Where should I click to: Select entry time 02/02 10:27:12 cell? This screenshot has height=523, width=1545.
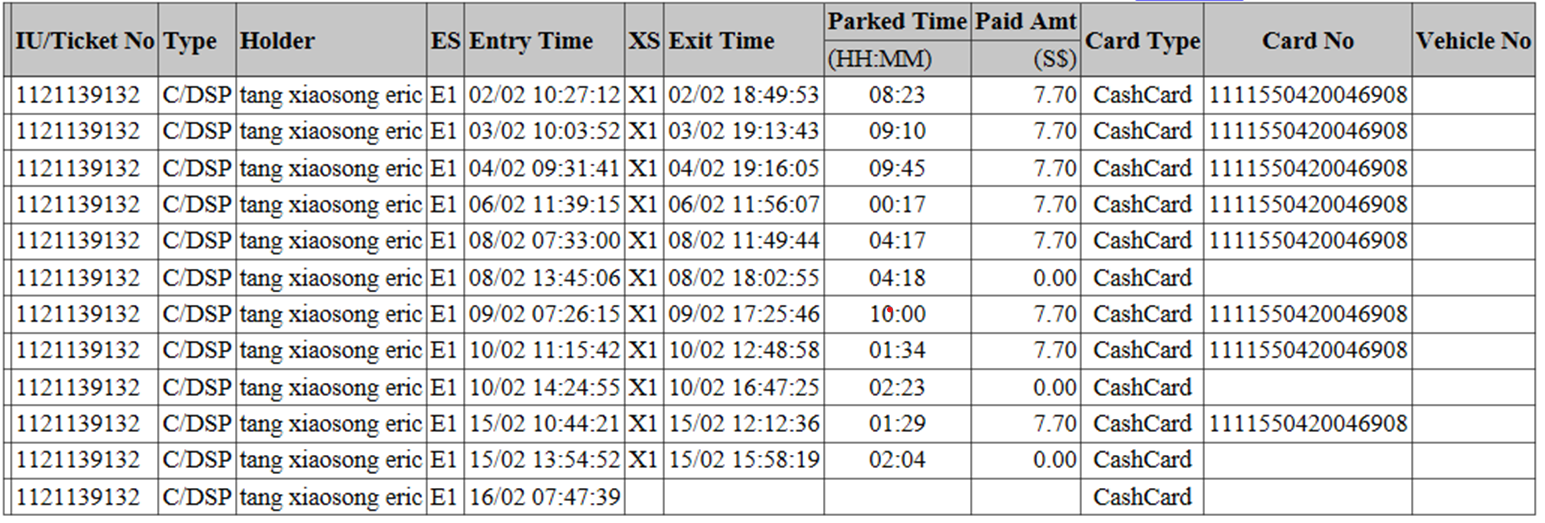(x=545, y=95)
